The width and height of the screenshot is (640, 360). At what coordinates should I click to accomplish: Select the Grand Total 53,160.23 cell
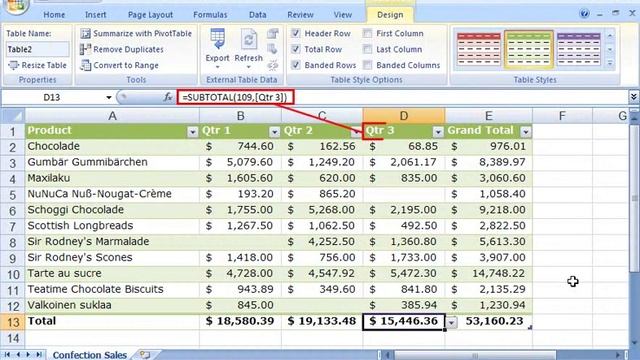489,322
